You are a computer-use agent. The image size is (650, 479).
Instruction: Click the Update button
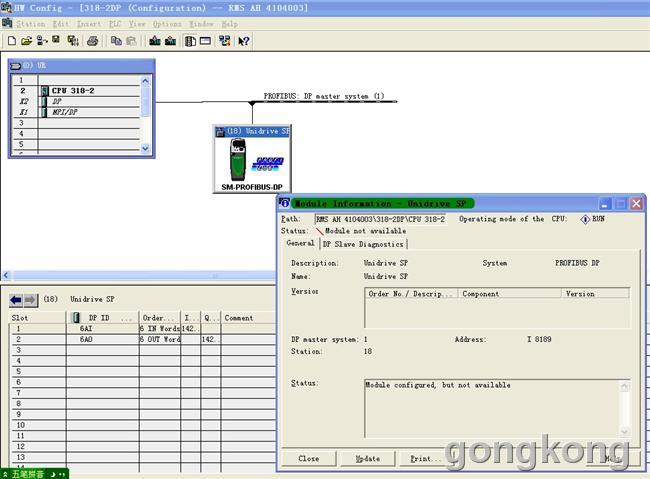[368, 459]
